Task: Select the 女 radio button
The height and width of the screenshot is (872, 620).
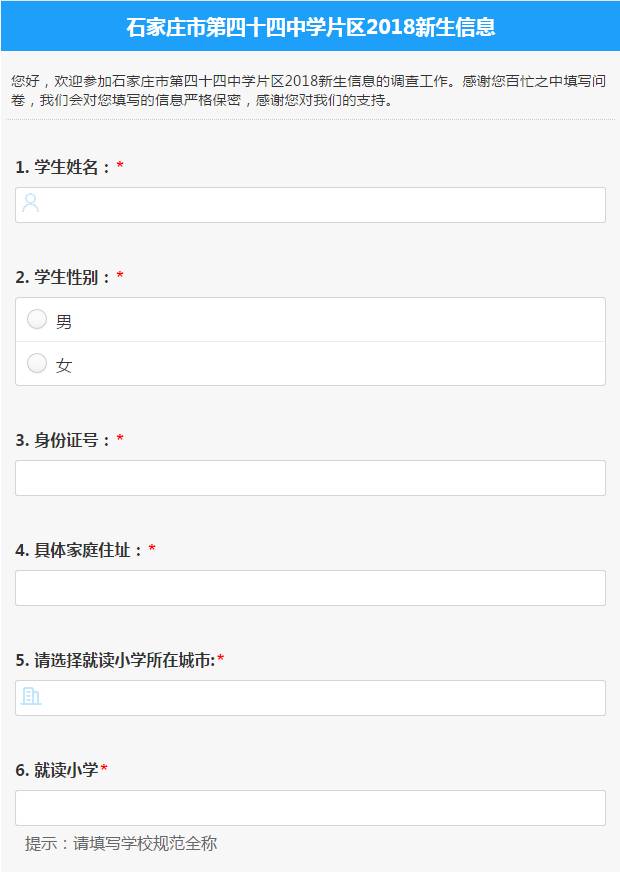Action: click(37, 364)
